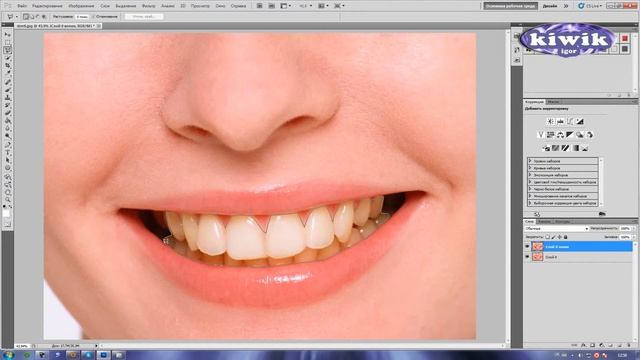Add a Gradient Map adjustment layer
The image size is (640, 360).
pyautogui.click(x=576, y=149)
